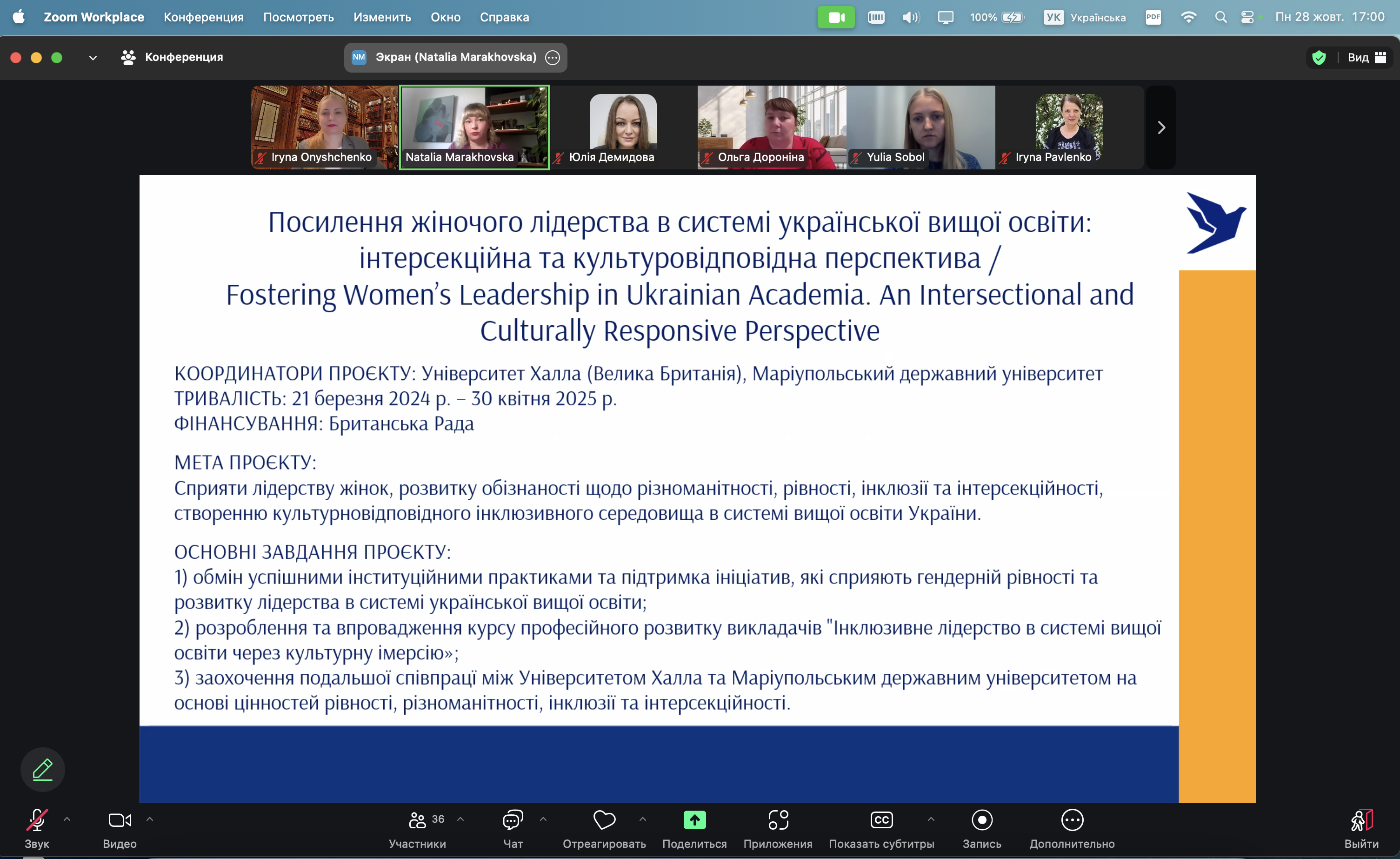Image resolution: width=1400 pixels, height=859 pixels.
Task: Leave the meeting with Выйти
Action: [1361, 829]
